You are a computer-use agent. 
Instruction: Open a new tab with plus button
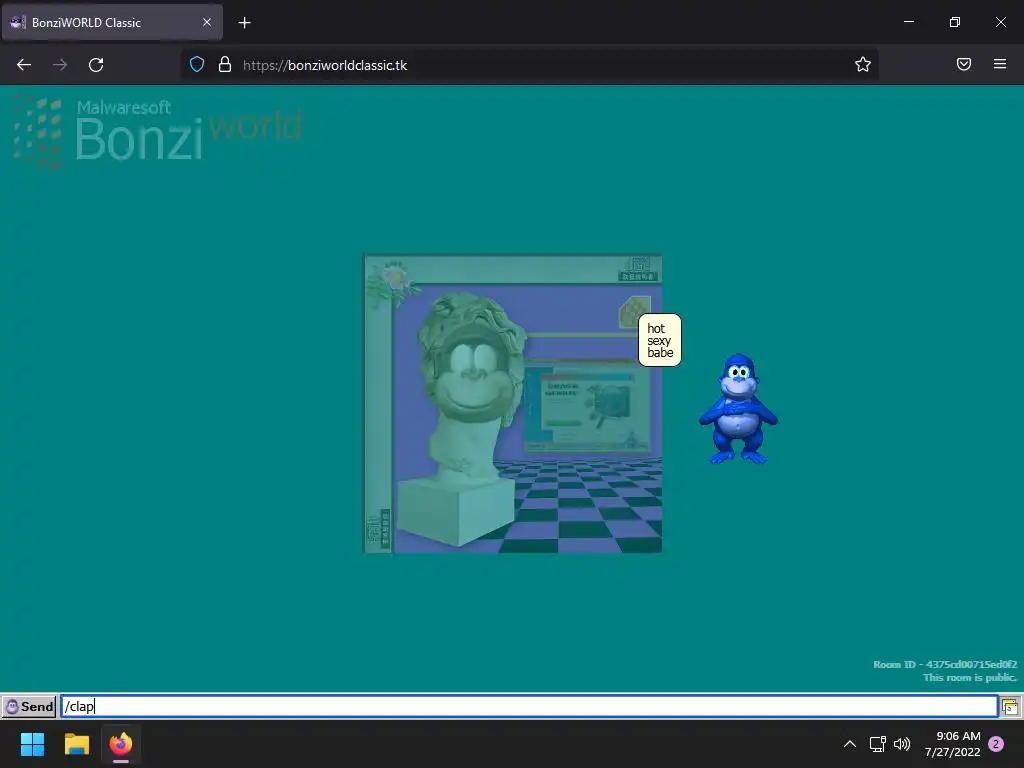[x=244, y=23]
